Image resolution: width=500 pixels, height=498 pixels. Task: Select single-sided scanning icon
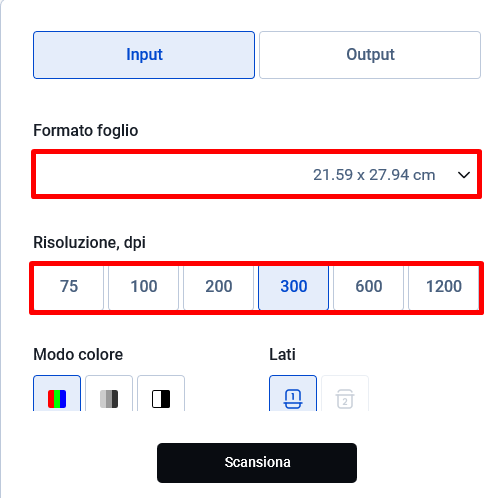click(x=293, y=394)
